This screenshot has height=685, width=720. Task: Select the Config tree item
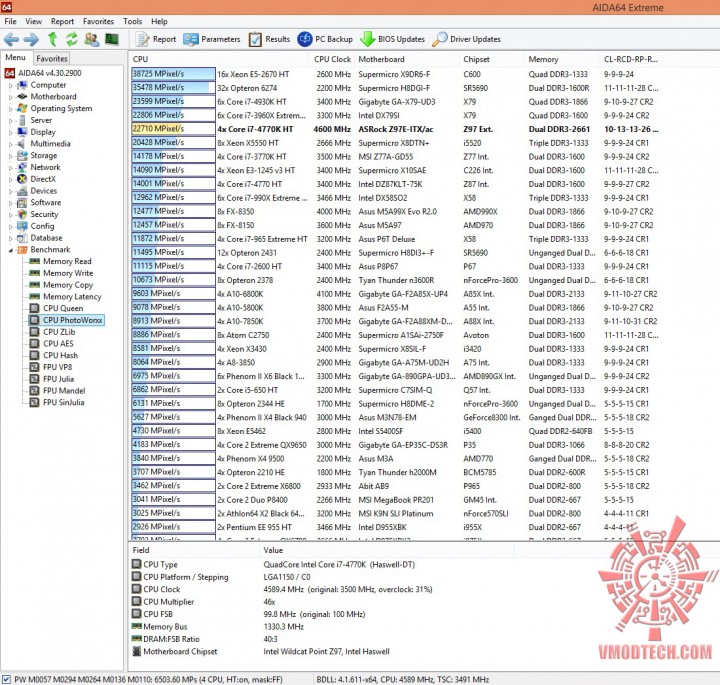click(36, 226)
